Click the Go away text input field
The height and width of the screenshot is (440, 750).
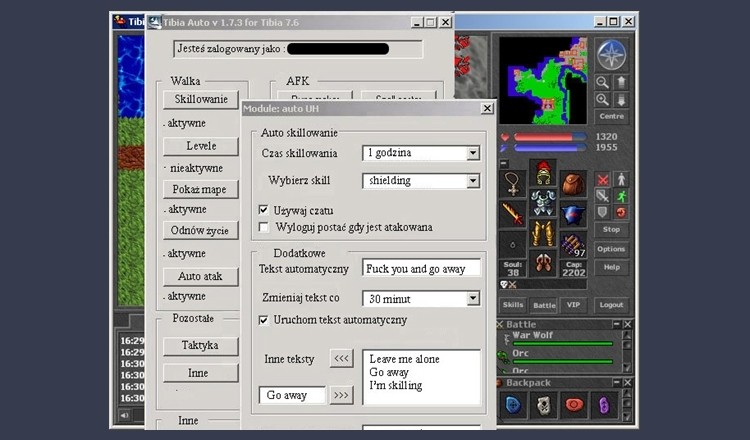tap(292, 395)
